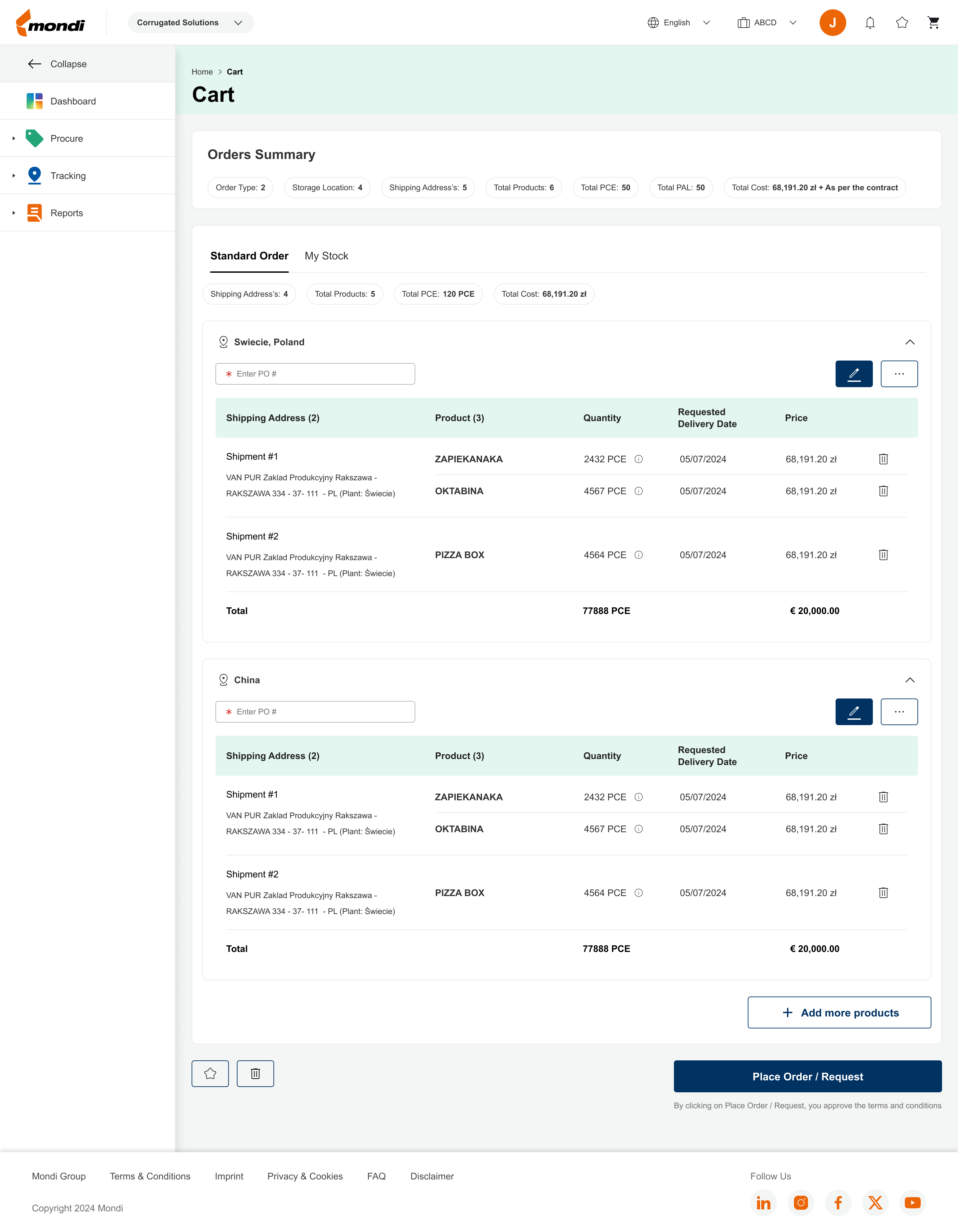Show quantity info for Swiecie OKTABINA
958x1232 pixels.
tap(639, 491)
